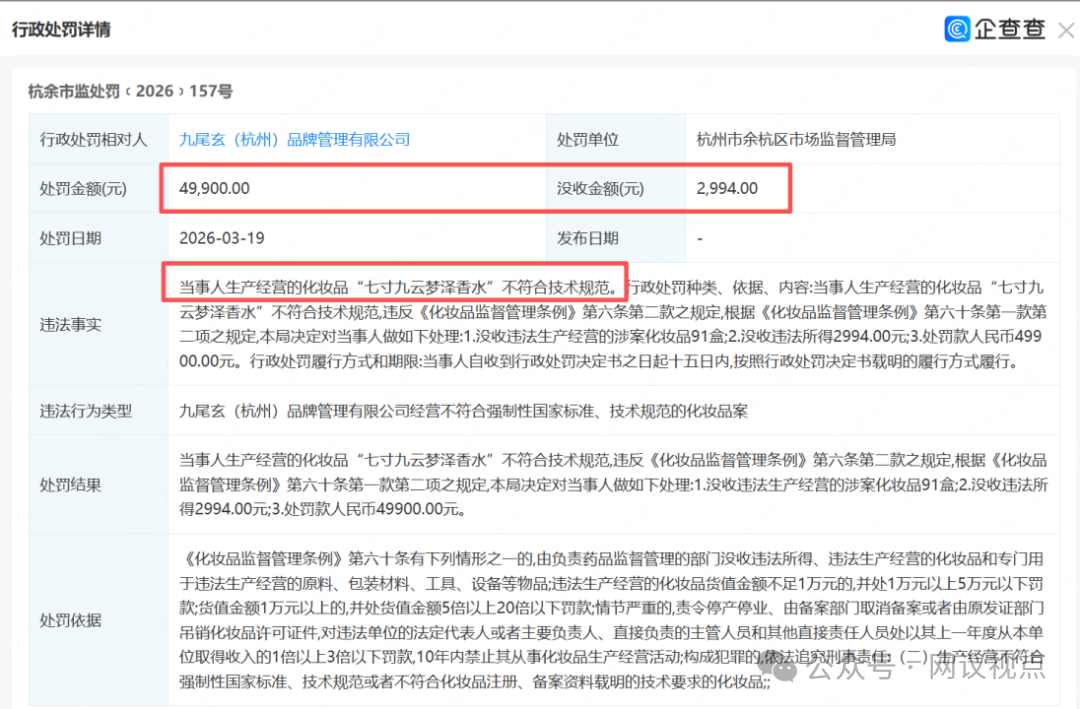Viewport: 1080px width, 709px height.
Task: Click the 处罚单位 field label
Action: [x=588, y=140]
